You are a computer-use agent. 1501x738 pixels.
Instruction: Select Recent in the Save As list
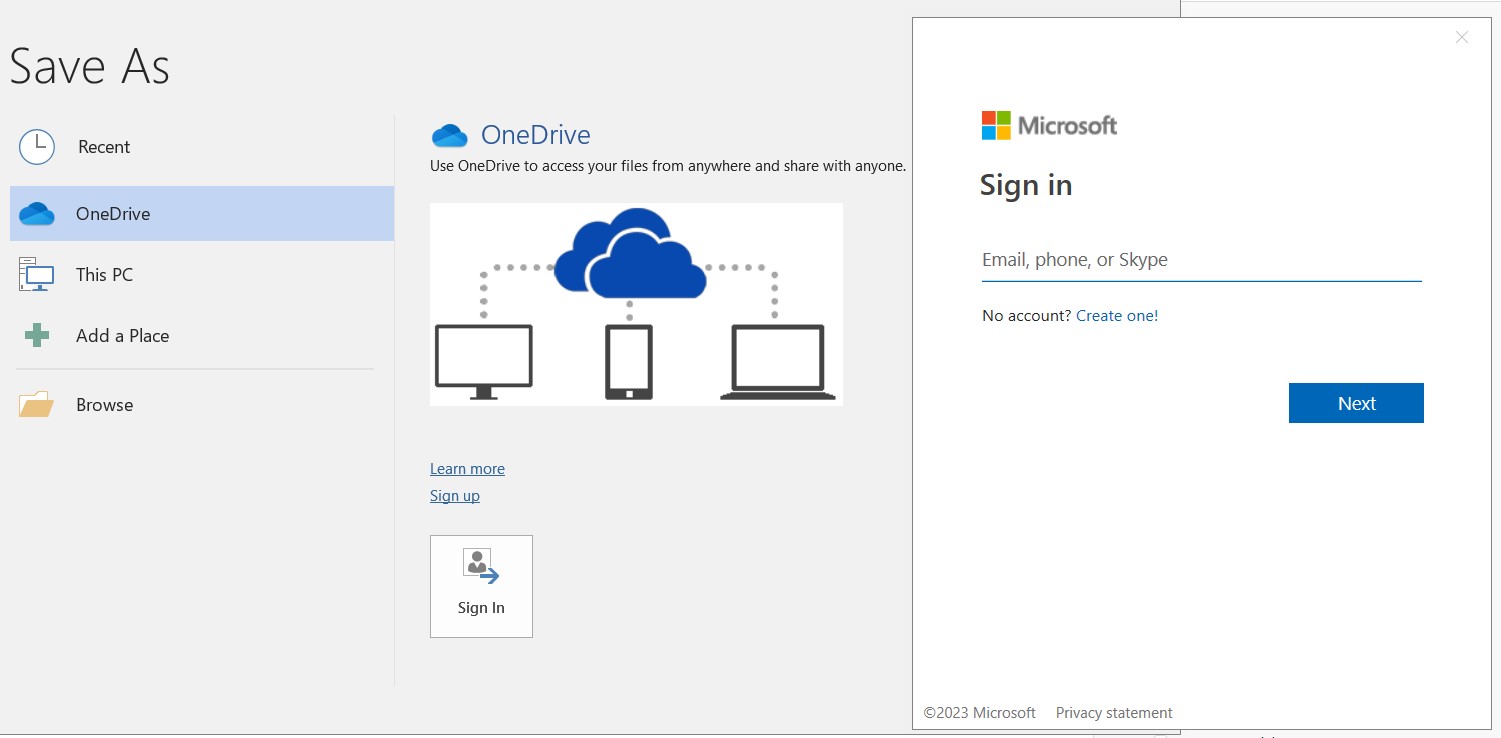pos(104,147)
